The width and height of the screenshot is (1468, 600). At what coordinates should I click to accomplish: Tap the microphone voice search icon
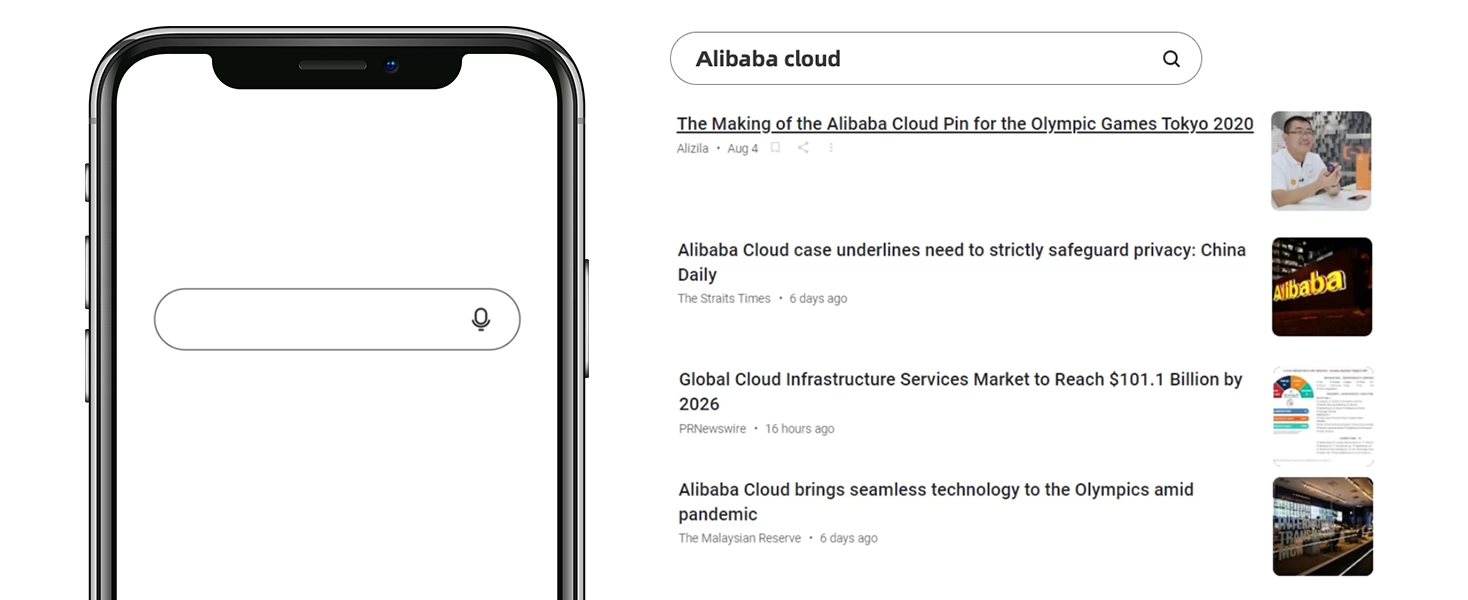point(481,319)
